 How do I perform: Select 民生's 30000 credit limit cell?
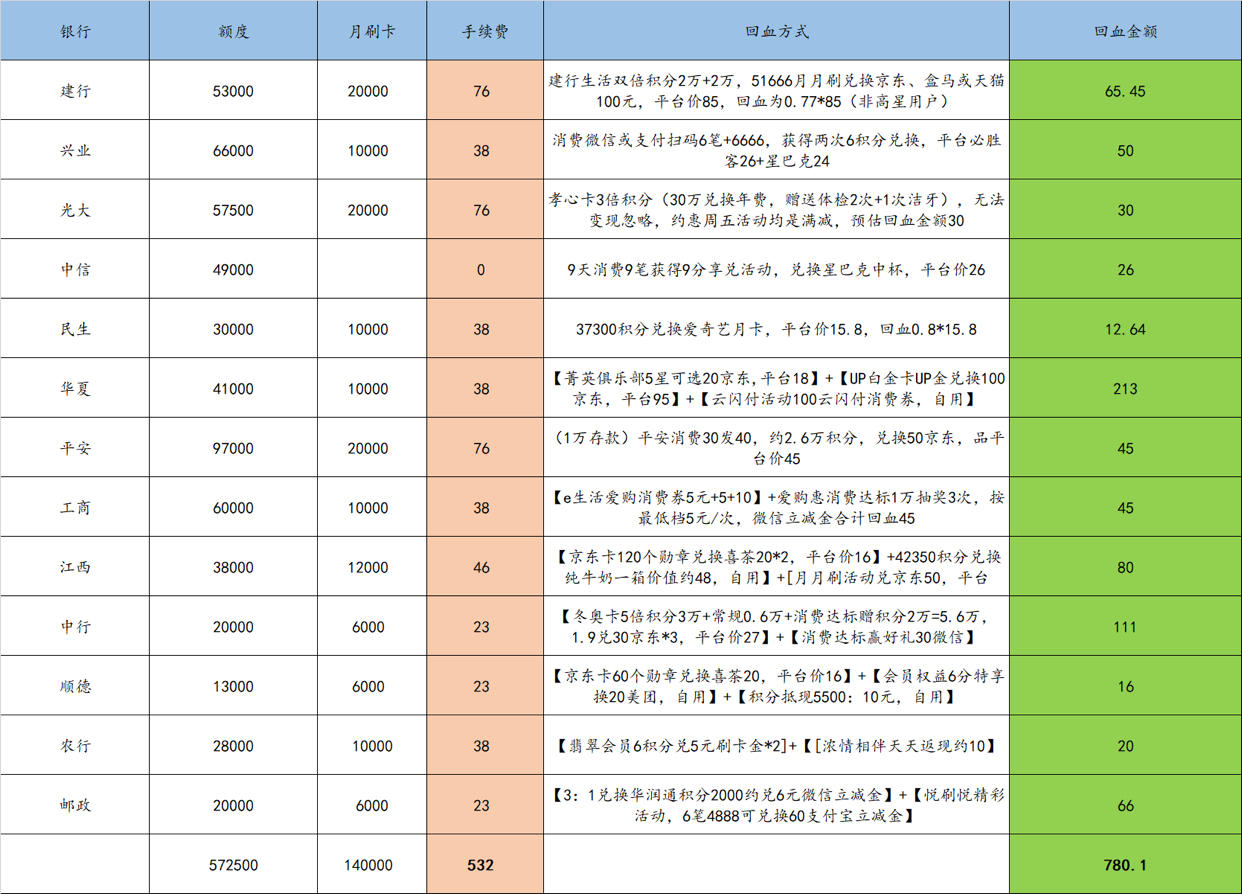pos(233,329)
